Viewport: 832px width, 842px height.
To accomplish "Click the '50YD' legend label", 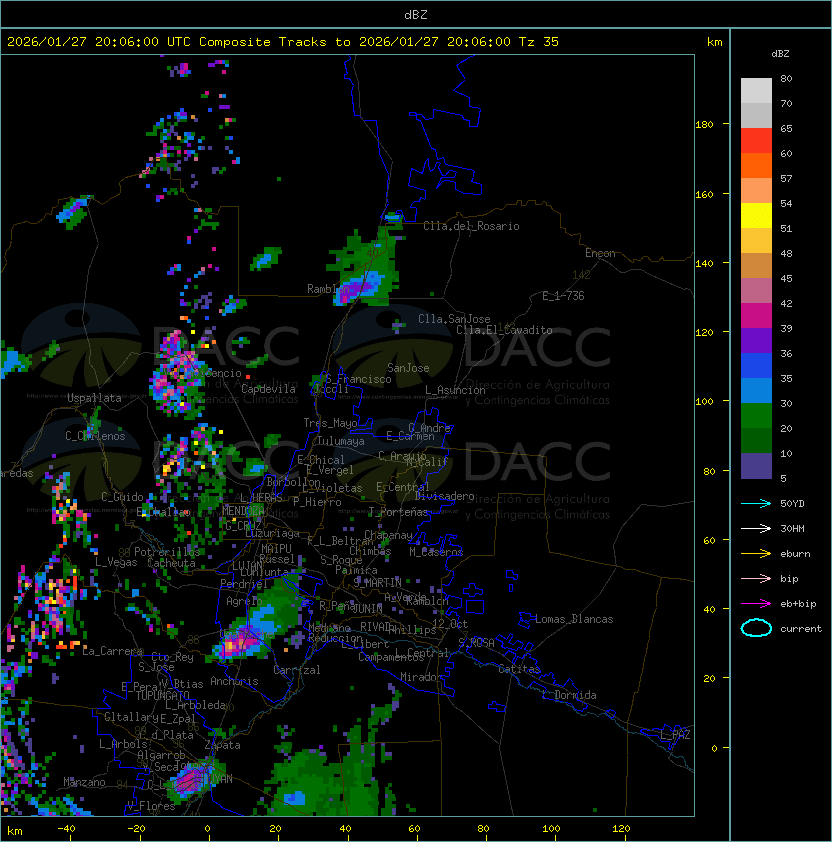I will (x=792, y=504).
